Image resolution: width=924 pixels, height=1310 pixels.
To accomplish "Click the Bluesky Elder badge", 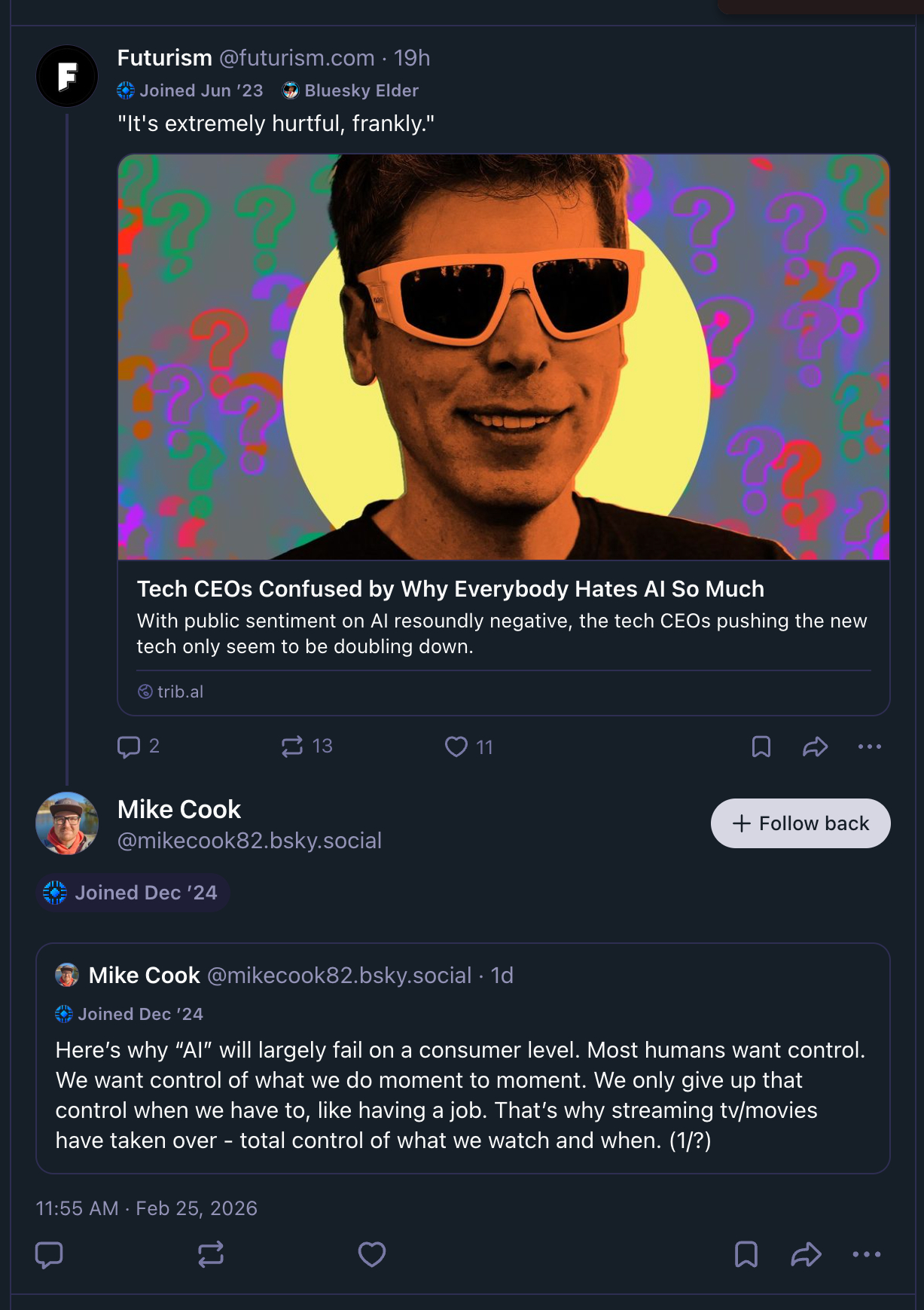I will (351, 91).
